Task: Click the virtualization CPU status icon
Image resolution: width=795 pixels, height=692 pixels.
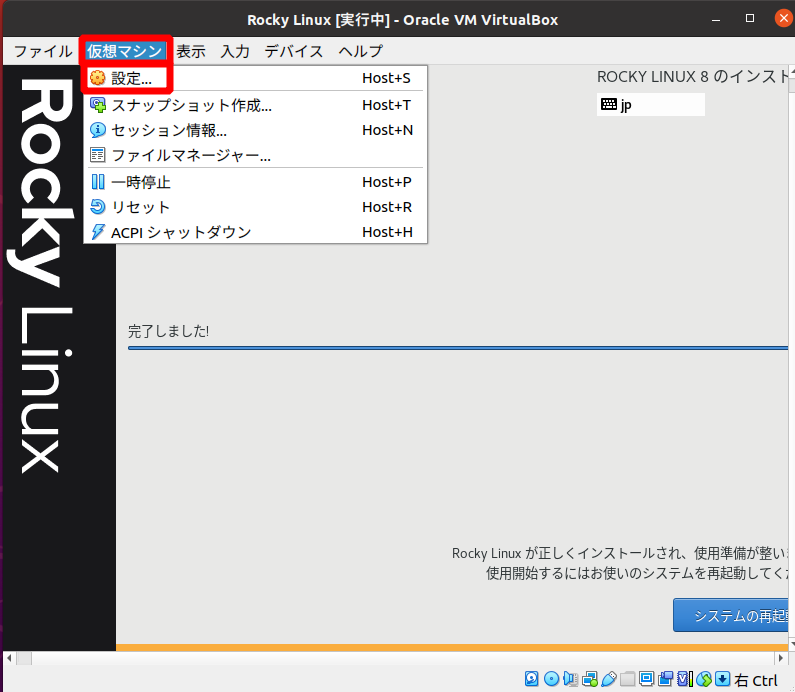Action: [685, 678]
